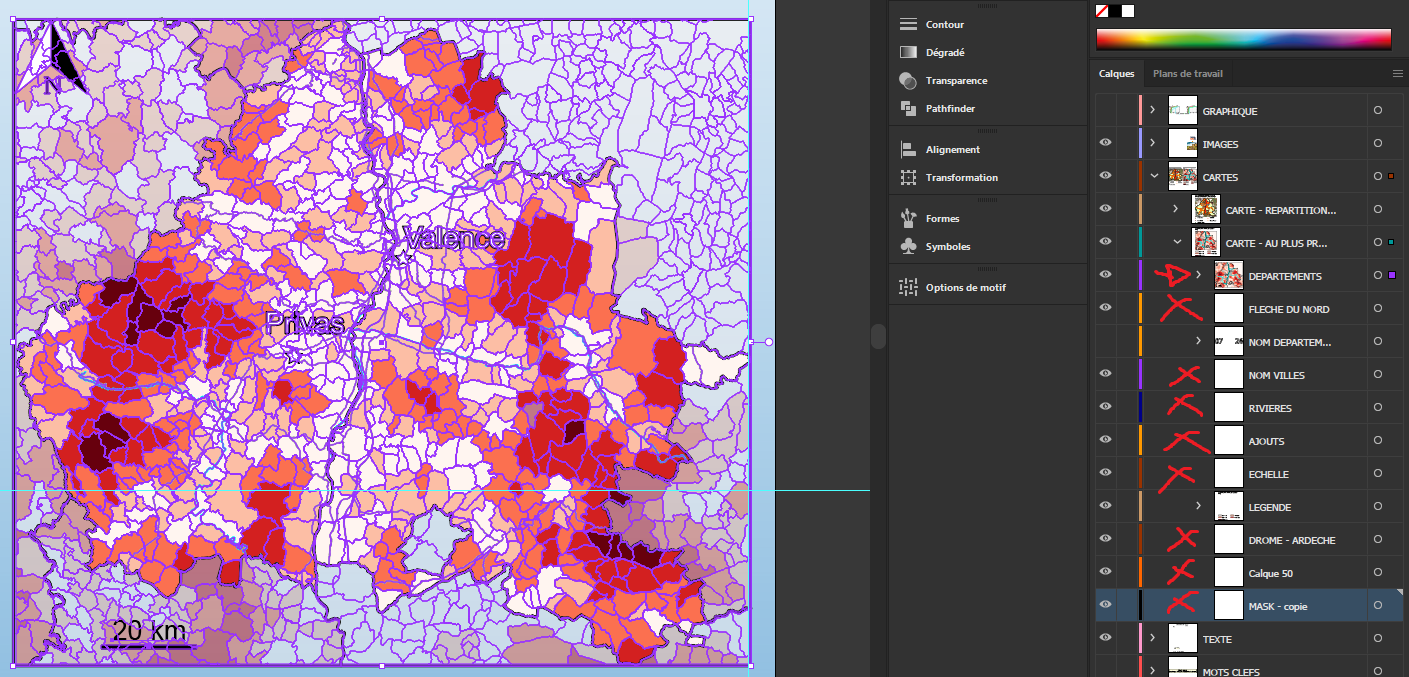Click the target circle of TEXTE layer
This screenshot has height=677, width=1409.
click(x=1378, y=639)
